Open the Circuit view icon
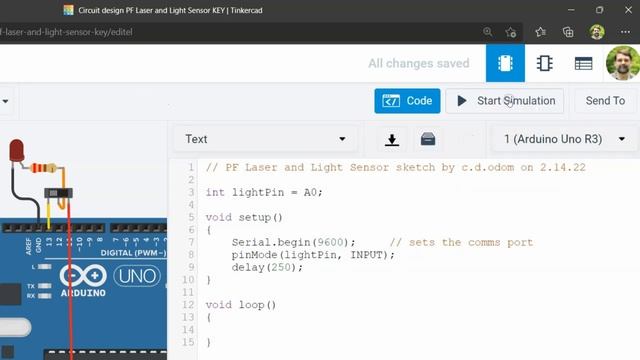The height and width of the screenshot is (360, 640). (505, 63)
